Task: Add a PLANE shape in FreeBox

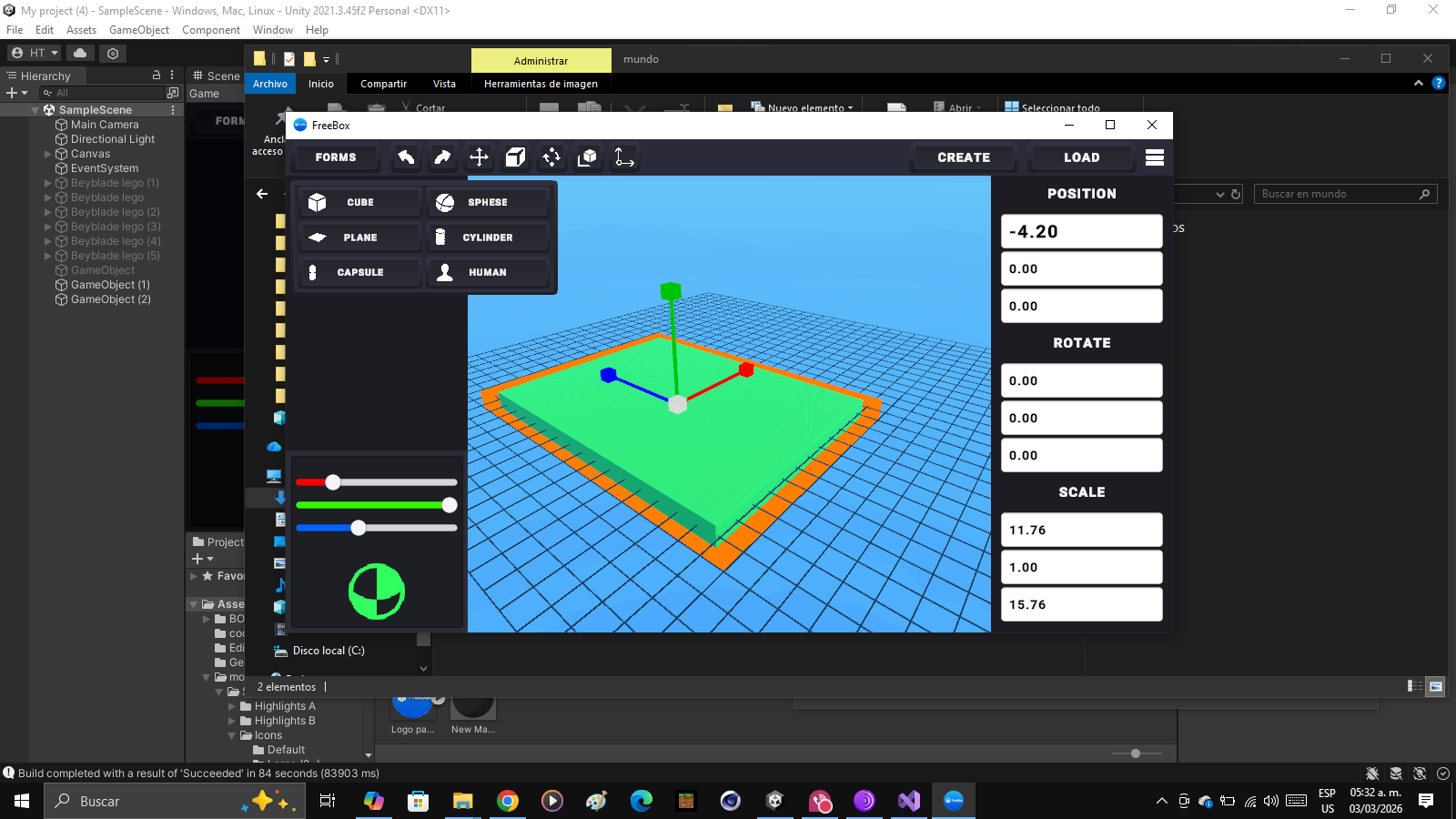Action: pyautogui.click(x=360, y=238)
